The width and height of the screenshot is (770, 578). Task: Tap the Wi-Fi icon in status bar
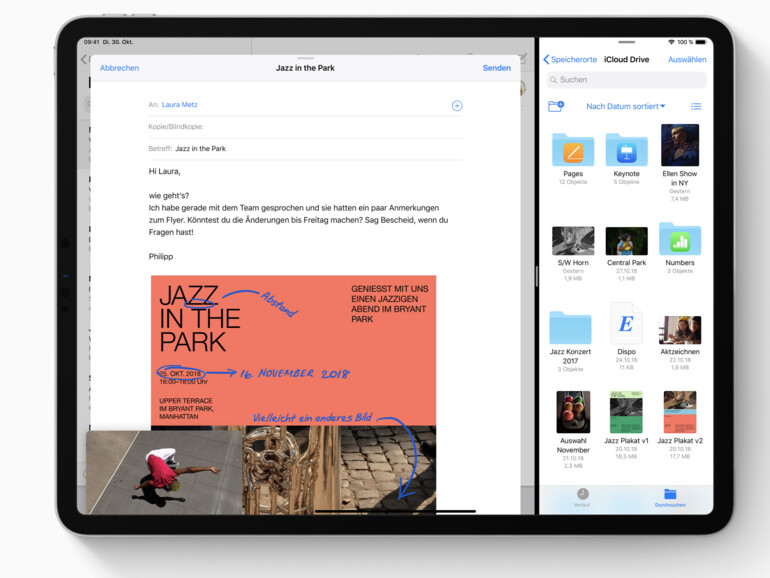671,42
